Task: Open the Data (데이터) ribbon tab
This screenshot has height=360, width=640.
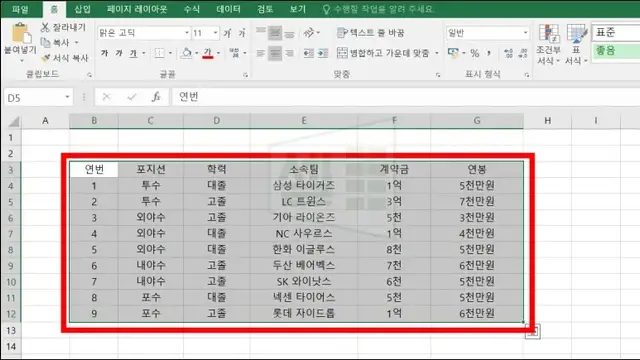Action: 228,9
